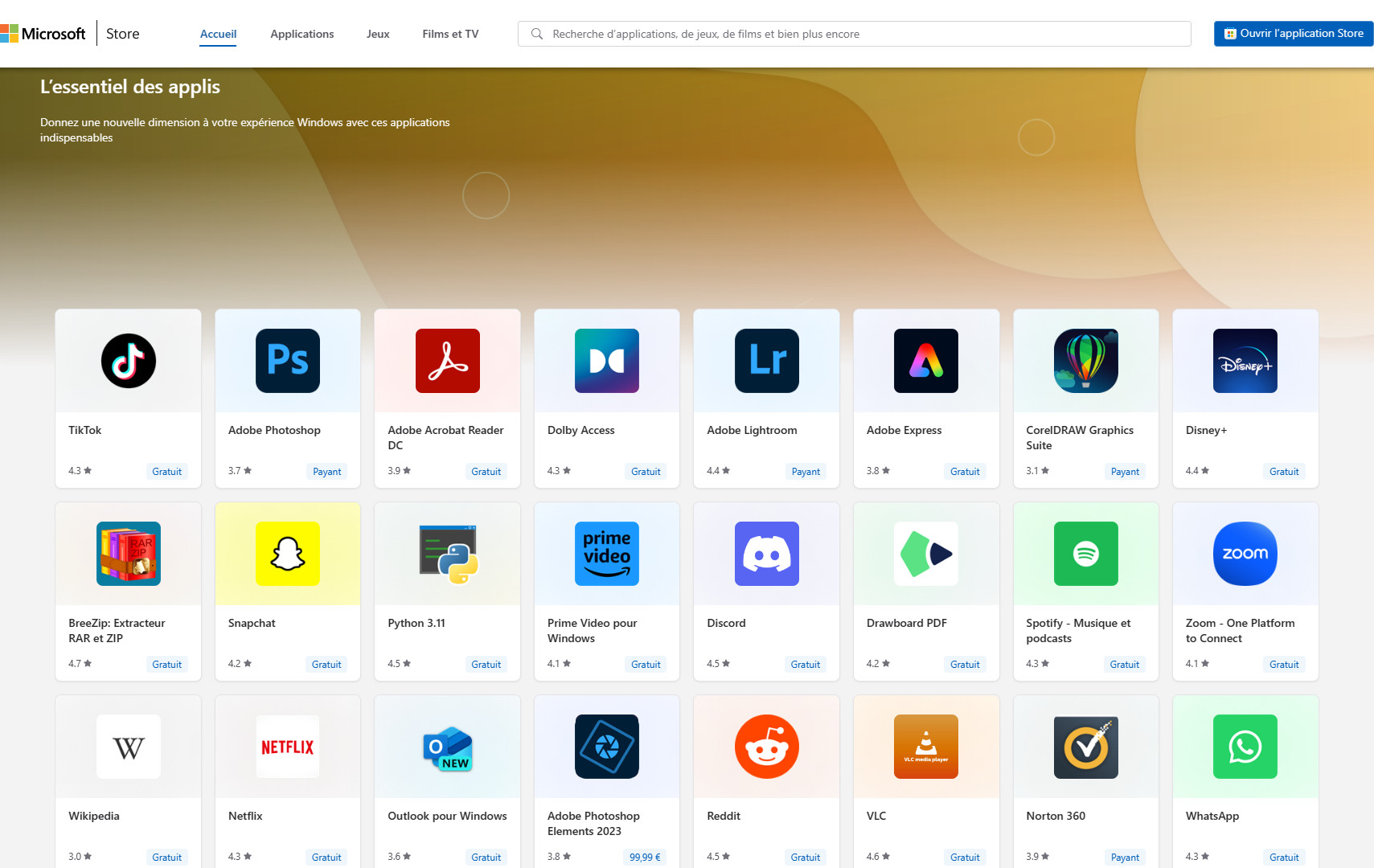This screenshot has height=868, width=1374.
Task: Click Gratuit badge on Dolby Access card
Action: [646, 472]
